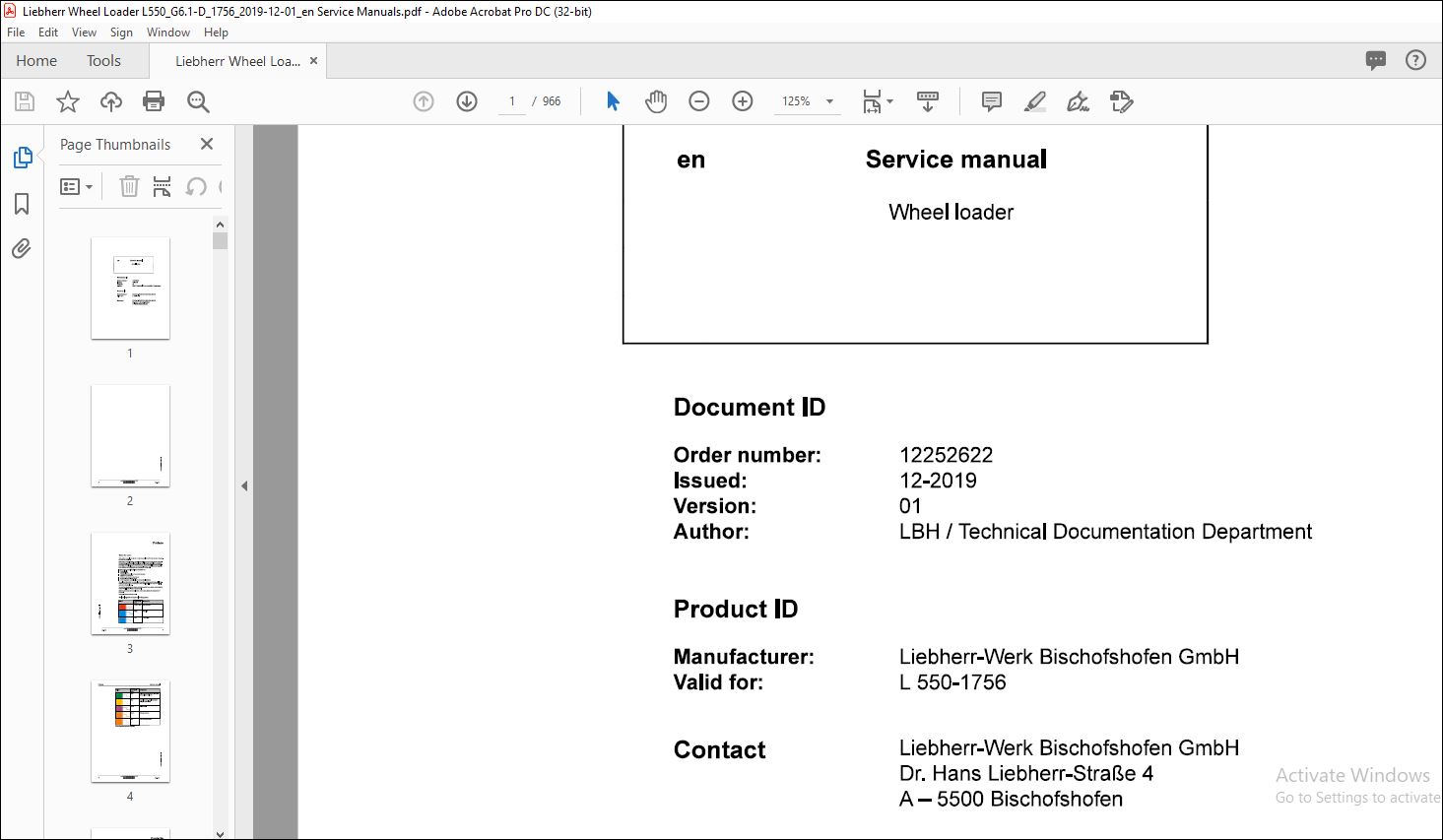Viewport: 1443px width, 840px height.
Task: Open the File menu
Action: [x=16, y=32]
